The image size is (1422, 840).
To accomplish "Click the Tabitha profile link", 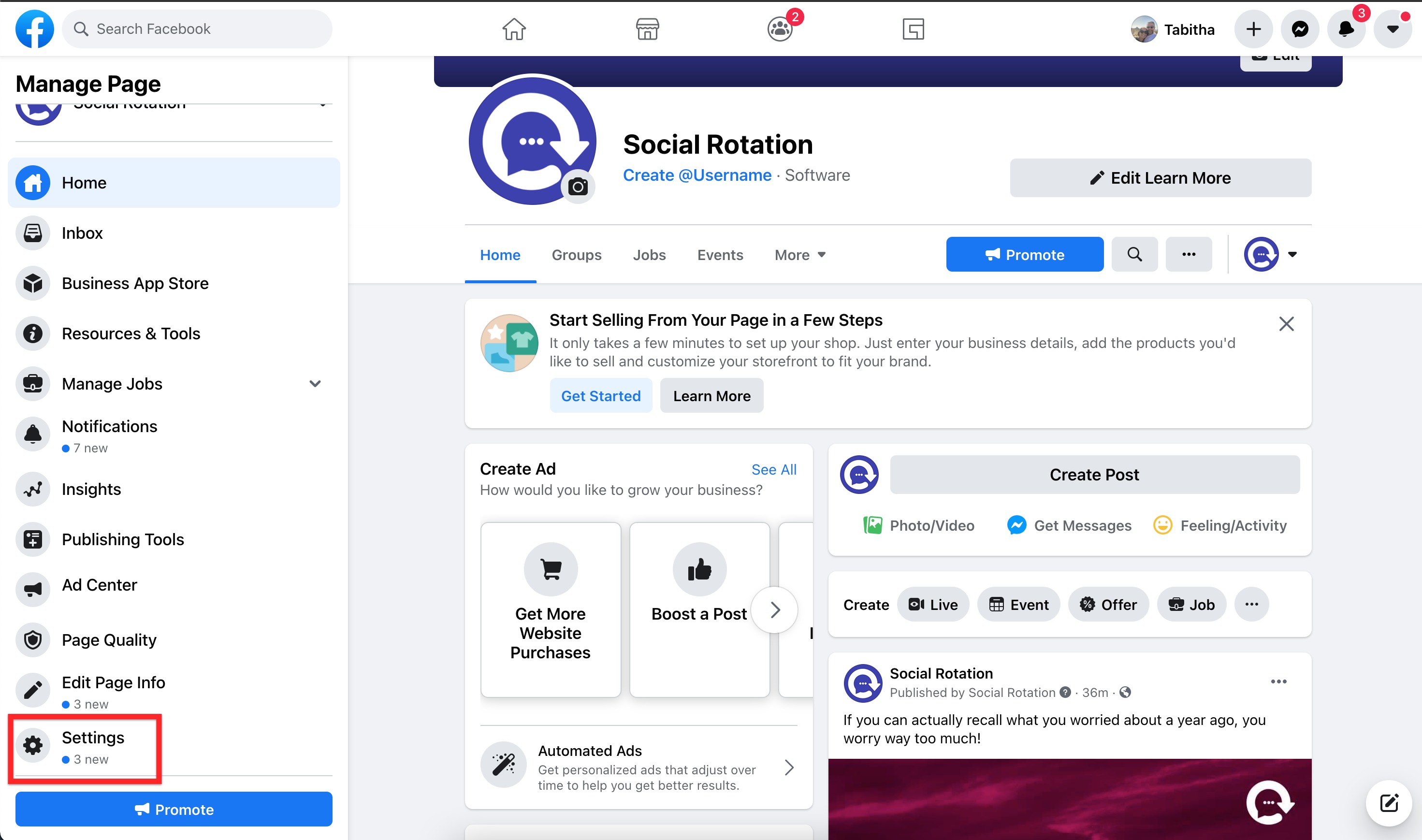I will pos(1173,29).
